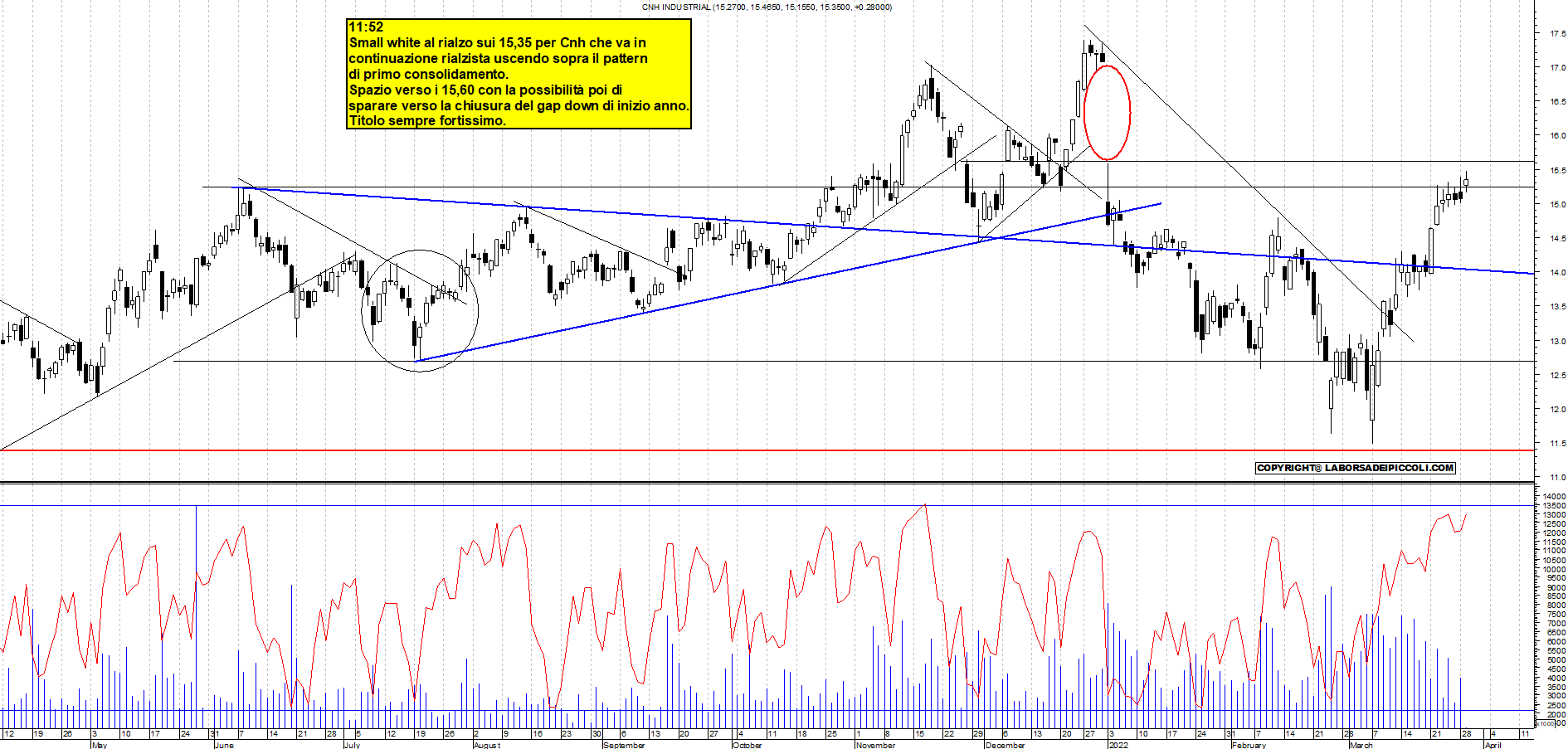Click the February month label on the time axis
The height and width of the screenshot is (749, 1568).
coord(1249,745)
